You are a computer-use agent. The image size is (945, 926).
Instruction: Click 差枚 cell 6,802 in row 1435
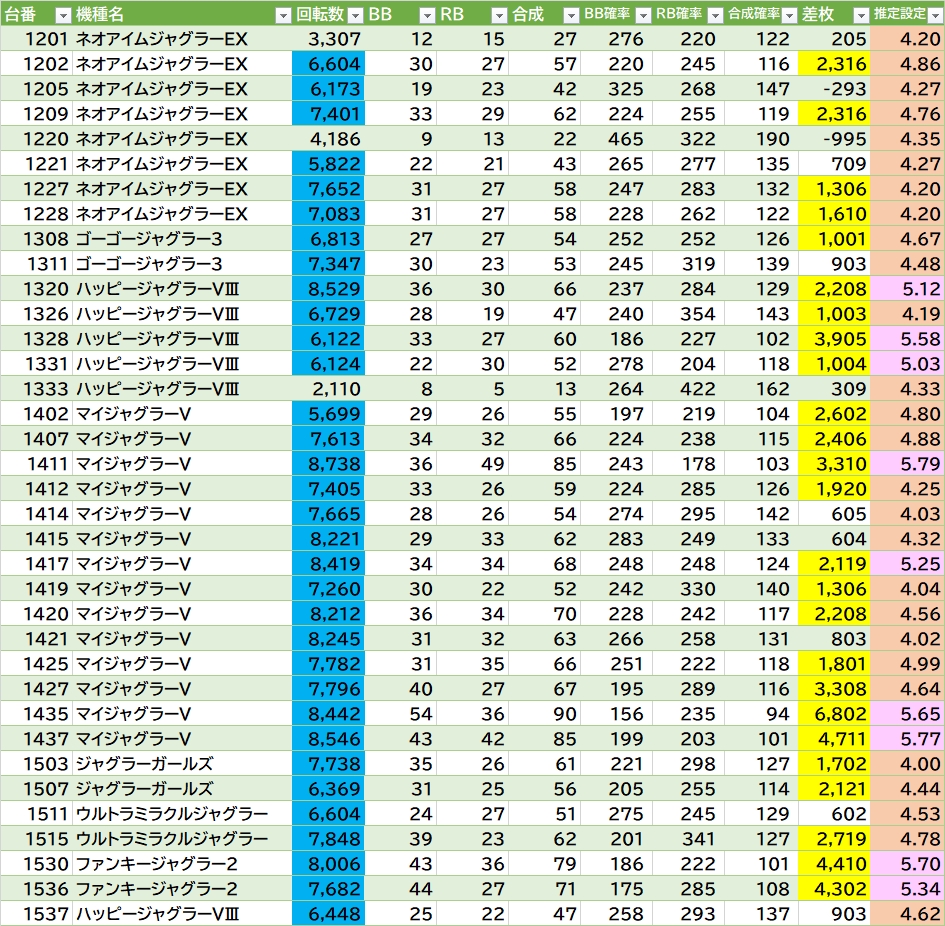pos(834,714)
